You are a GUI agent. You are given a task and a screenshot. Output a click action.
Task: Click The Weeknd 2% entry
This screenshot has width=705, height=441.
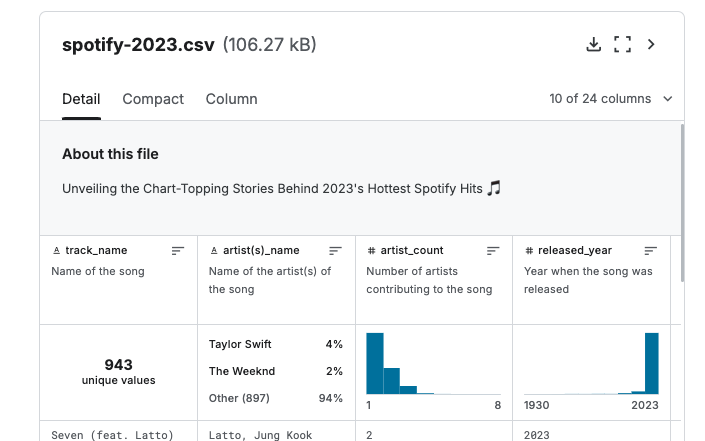276,371
